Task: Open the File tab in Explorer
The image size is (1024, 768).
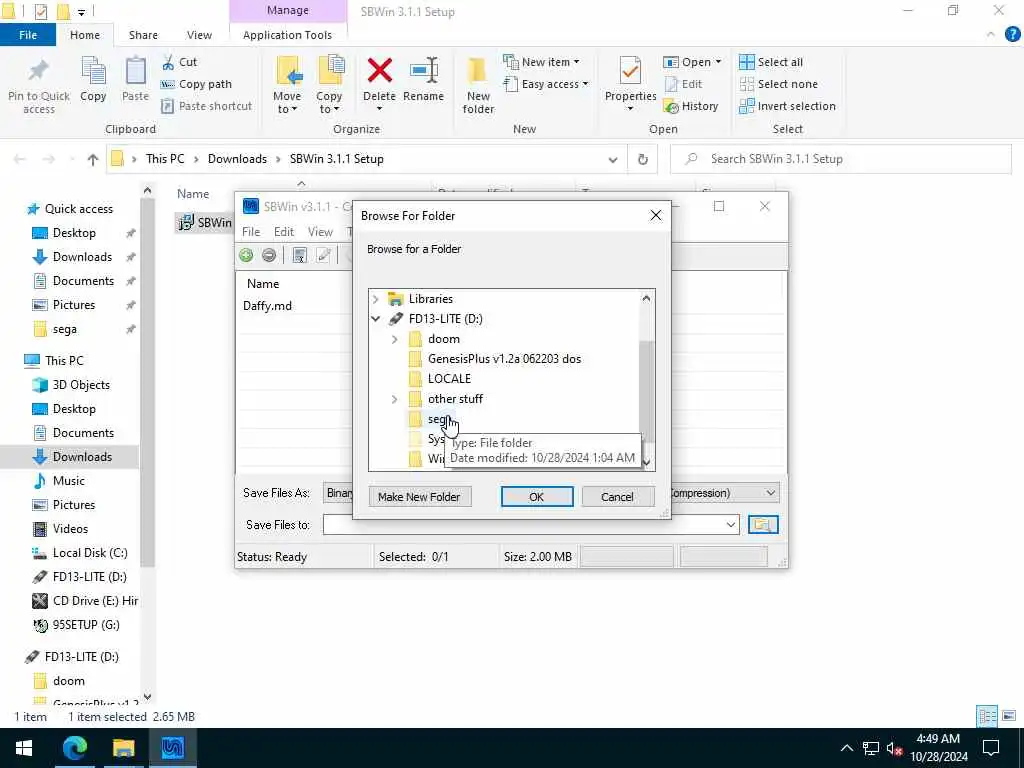Action: click(27, 35)
